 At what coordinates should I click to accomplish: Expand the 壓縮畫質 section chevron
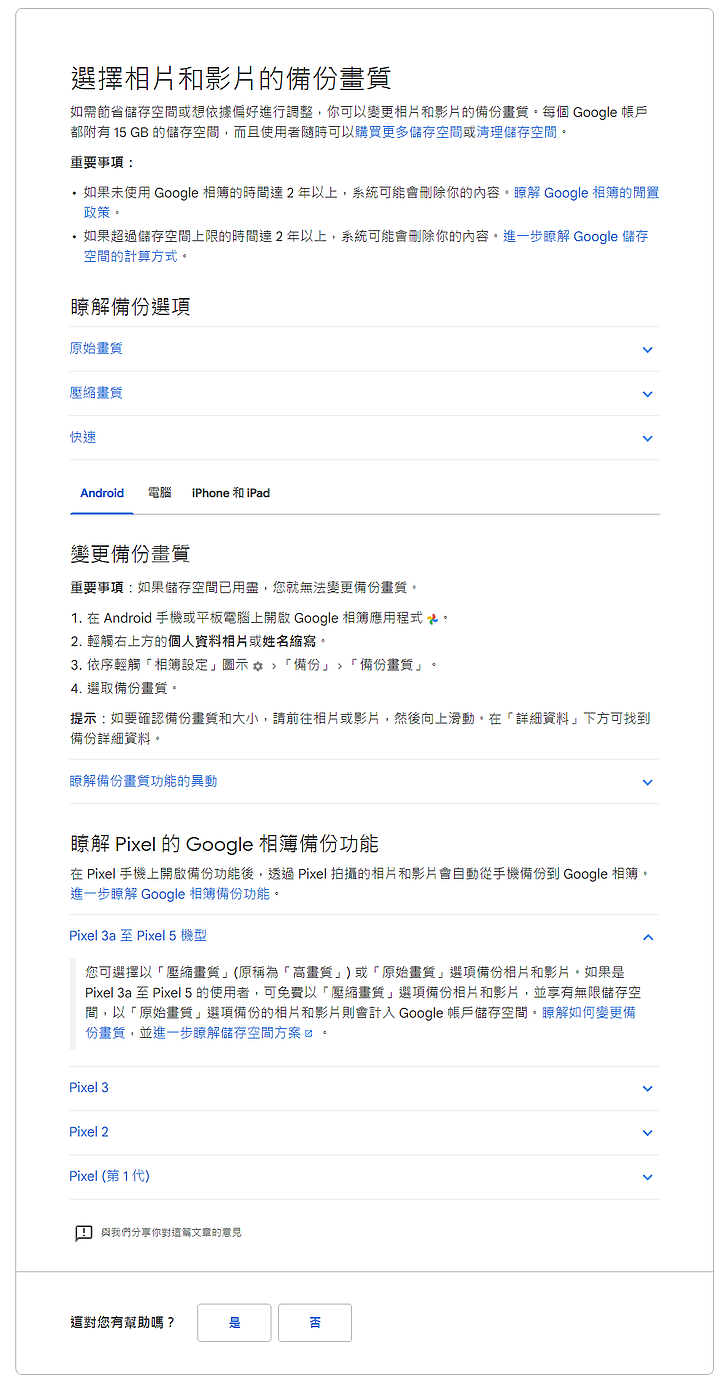coord(647,394)
